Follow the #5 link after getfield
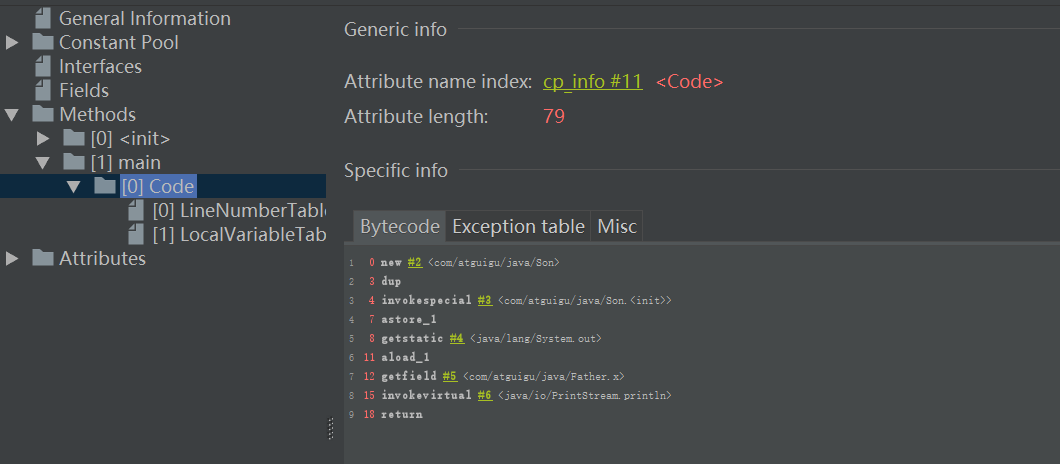This screenshot has width=1060, height=464. (x=450, y=376)
